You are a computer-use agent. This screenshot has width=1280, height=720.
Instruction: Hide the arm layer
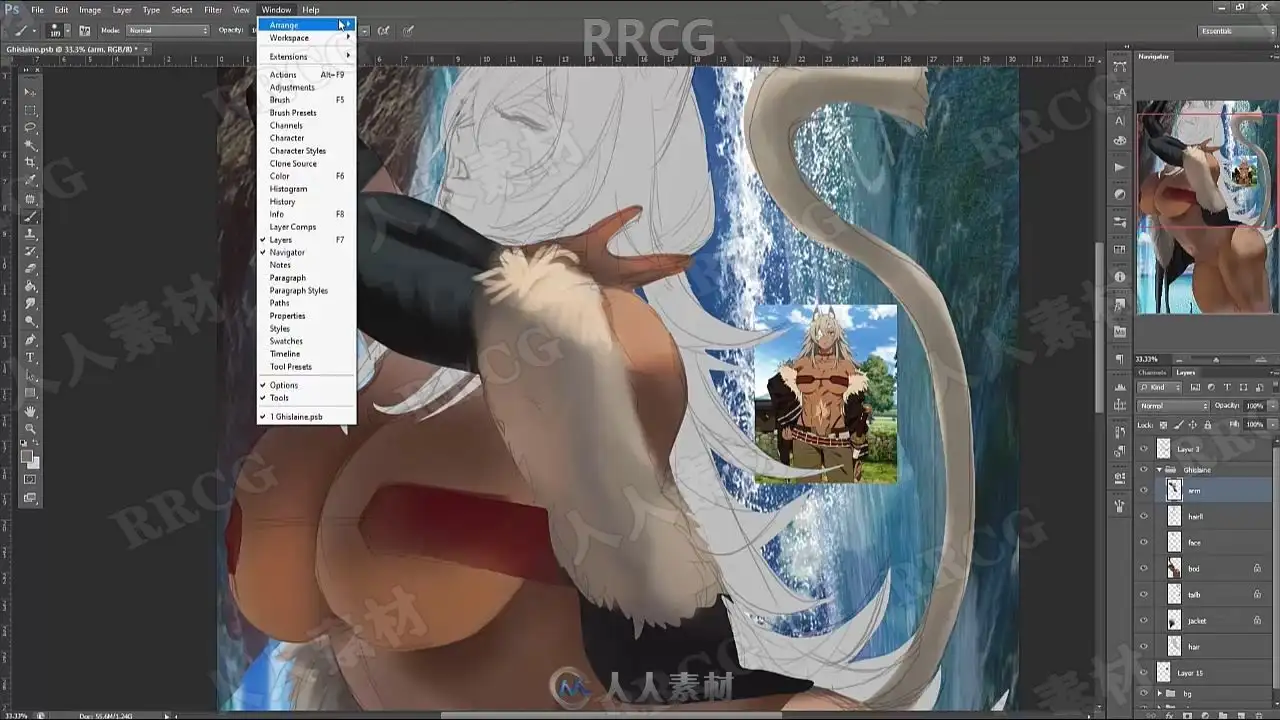click(x=1144, y=490)
